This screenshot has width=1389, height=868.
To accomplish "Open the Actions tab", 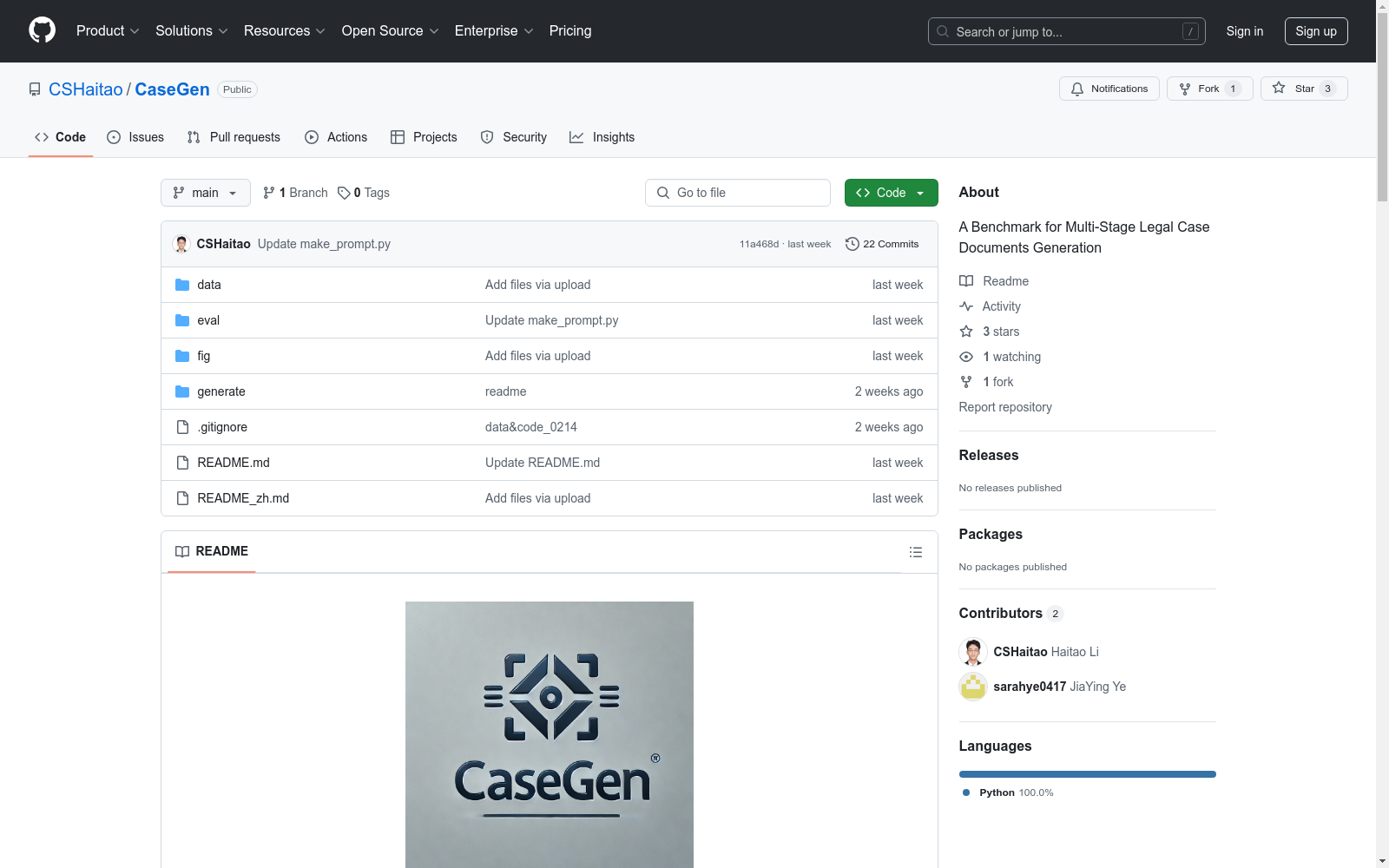I will tap(336, 137).
